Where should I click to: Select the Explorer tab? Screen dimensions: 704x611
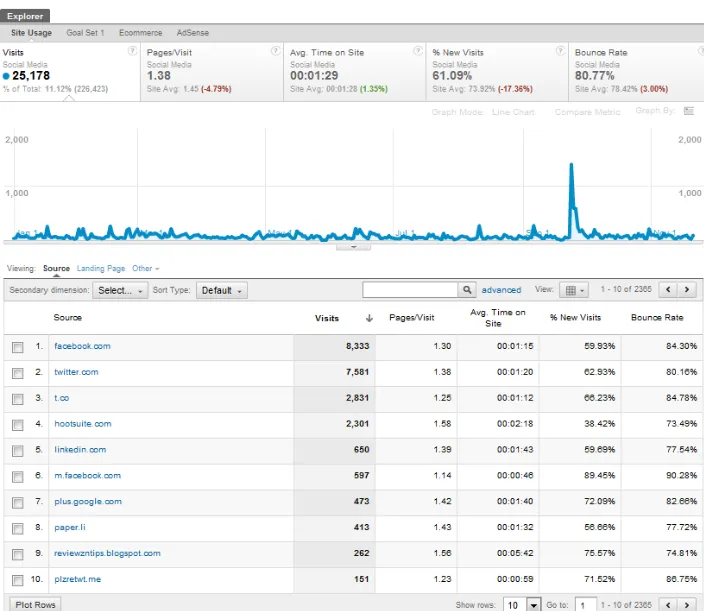click(25, 16)
